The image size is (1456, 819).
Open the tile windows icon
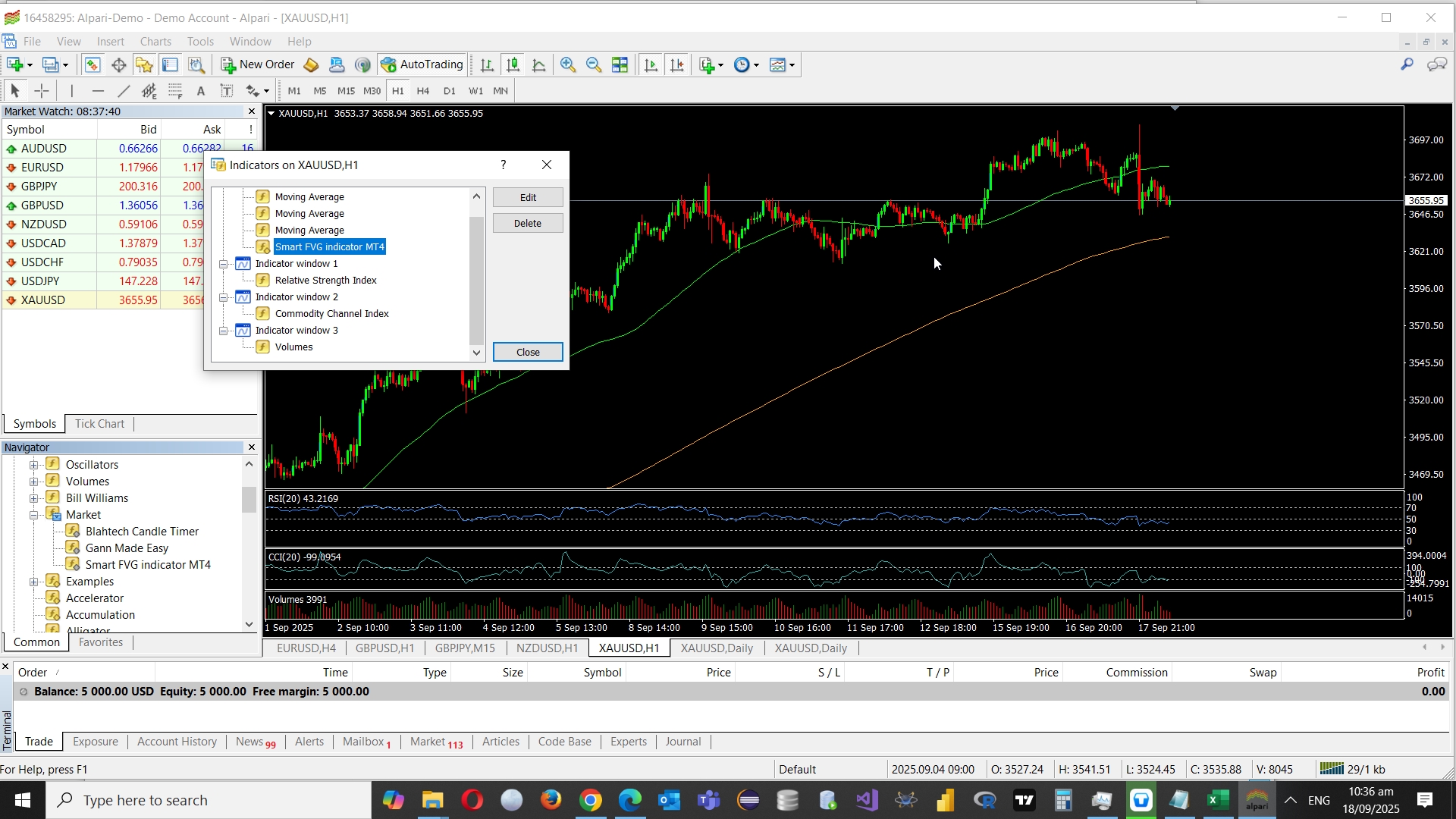(x=620, y=65)
